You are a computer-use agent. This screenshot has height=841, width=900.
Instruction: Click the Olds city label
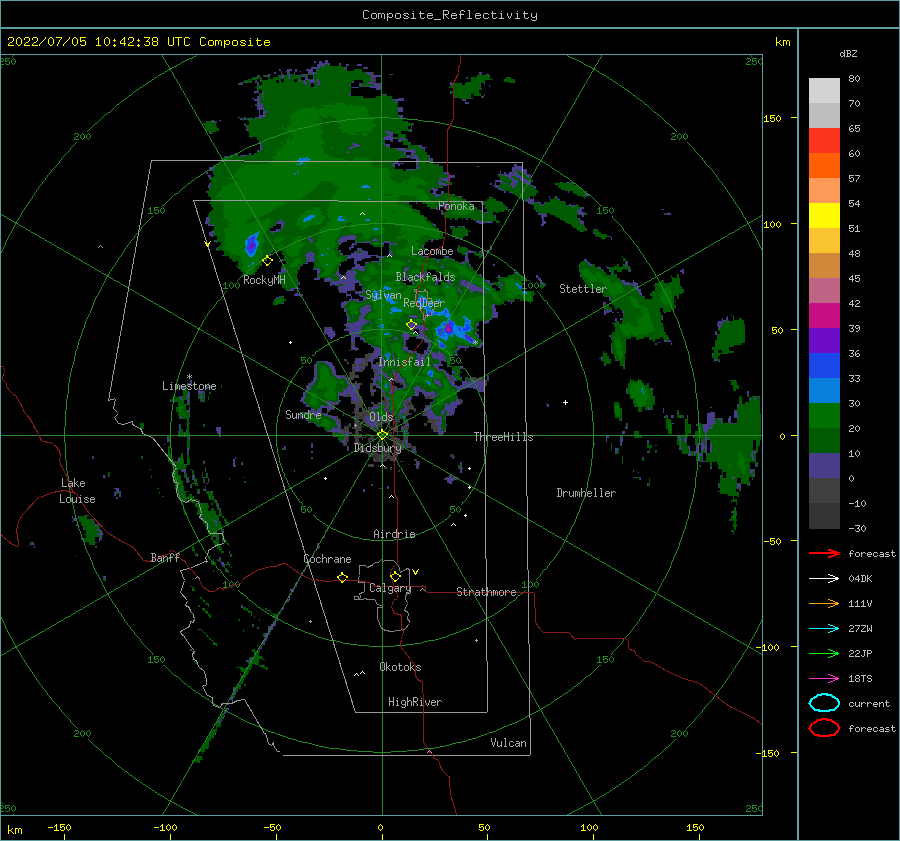coord(381,417)
